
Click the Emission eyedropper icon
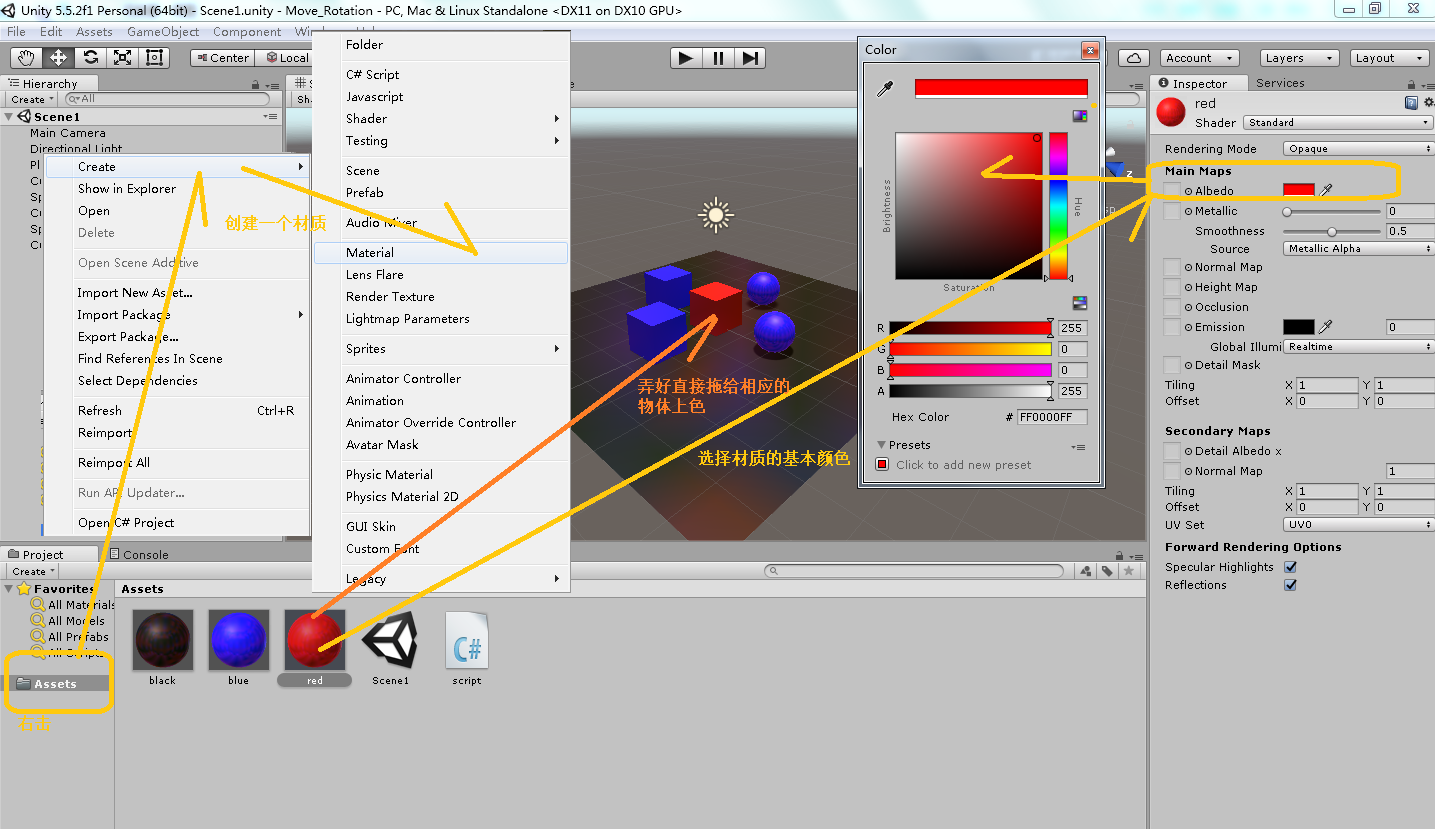[1326, 327]
